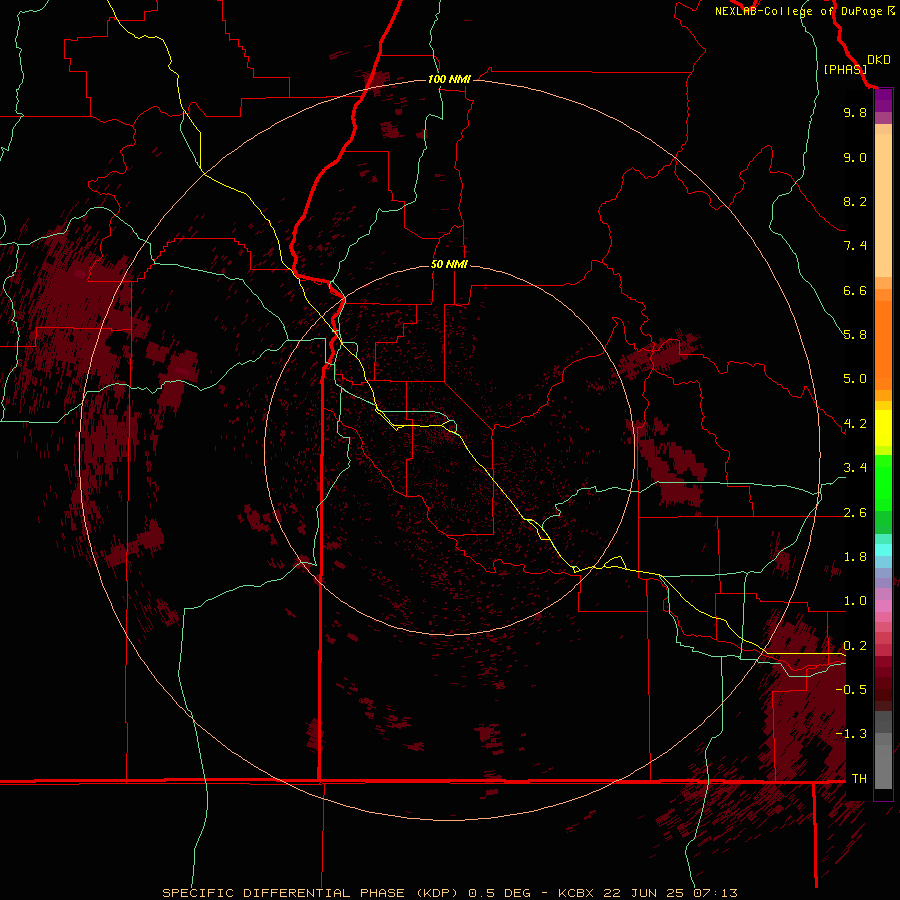Click the bright green segment of color bar
Image resolution: width=900 pixels, height=900 pixels.
pos(883,482)
